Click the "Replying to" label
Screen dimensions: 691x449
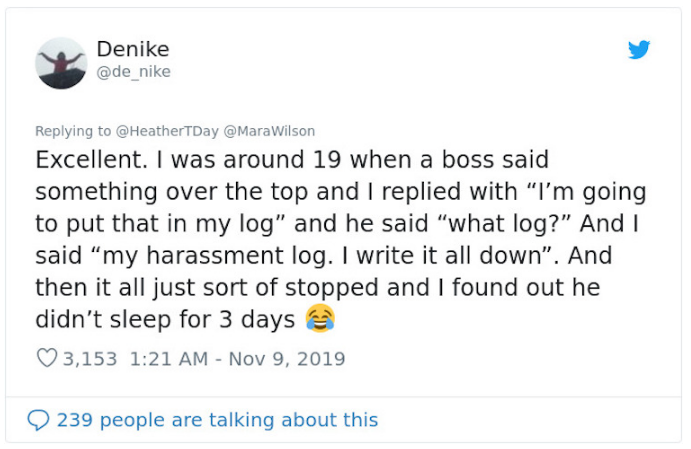[73, 132]
